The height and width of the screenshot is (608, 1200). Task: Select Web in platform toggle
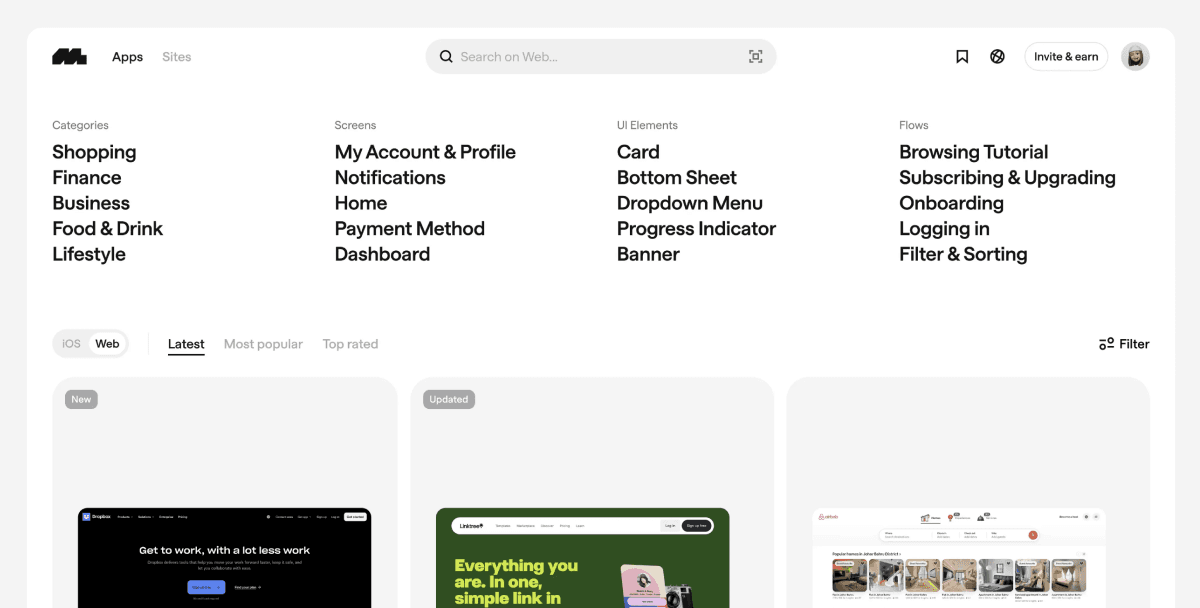[x=107, y=344]
